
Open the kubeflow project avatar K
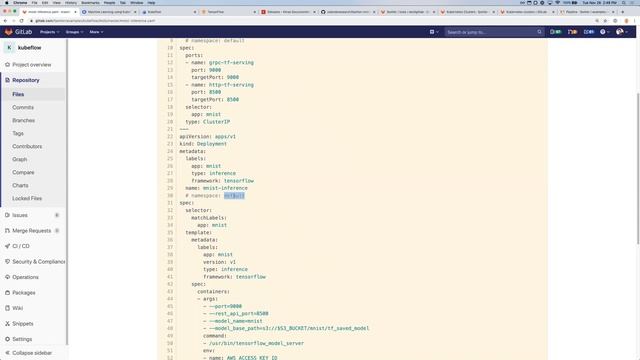pos(9,48)
